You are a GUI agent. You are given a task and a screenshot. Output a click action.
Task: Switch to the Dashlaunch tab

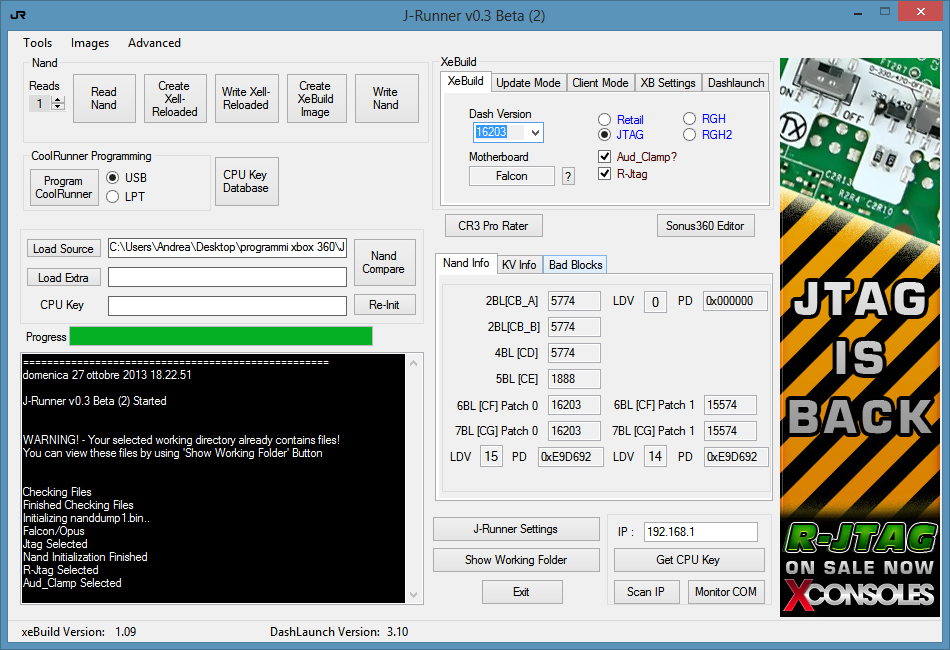(x=736, y=82)
